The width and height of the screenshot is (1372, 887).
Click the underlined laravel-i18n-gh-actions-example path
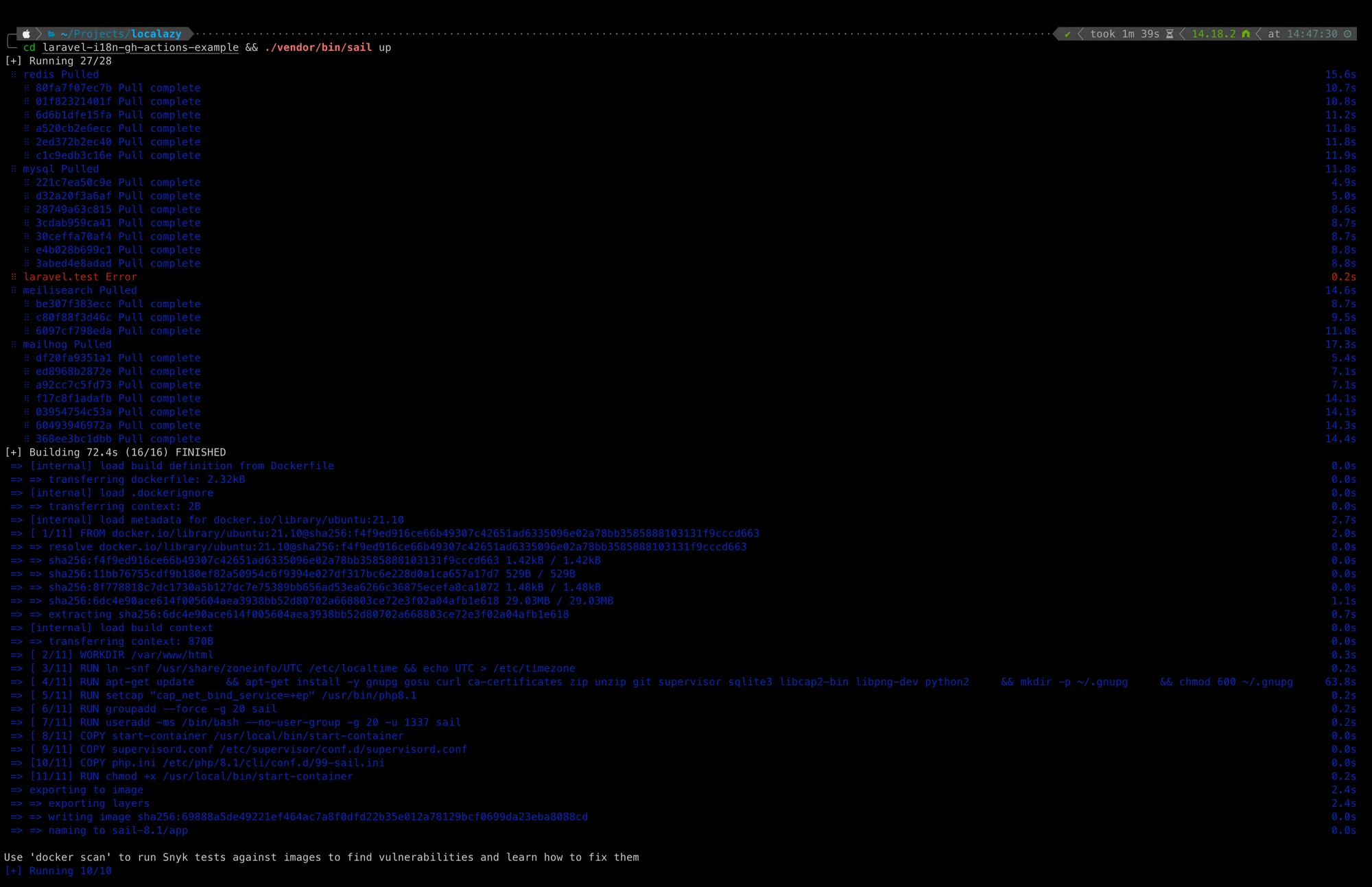[141, 47]
